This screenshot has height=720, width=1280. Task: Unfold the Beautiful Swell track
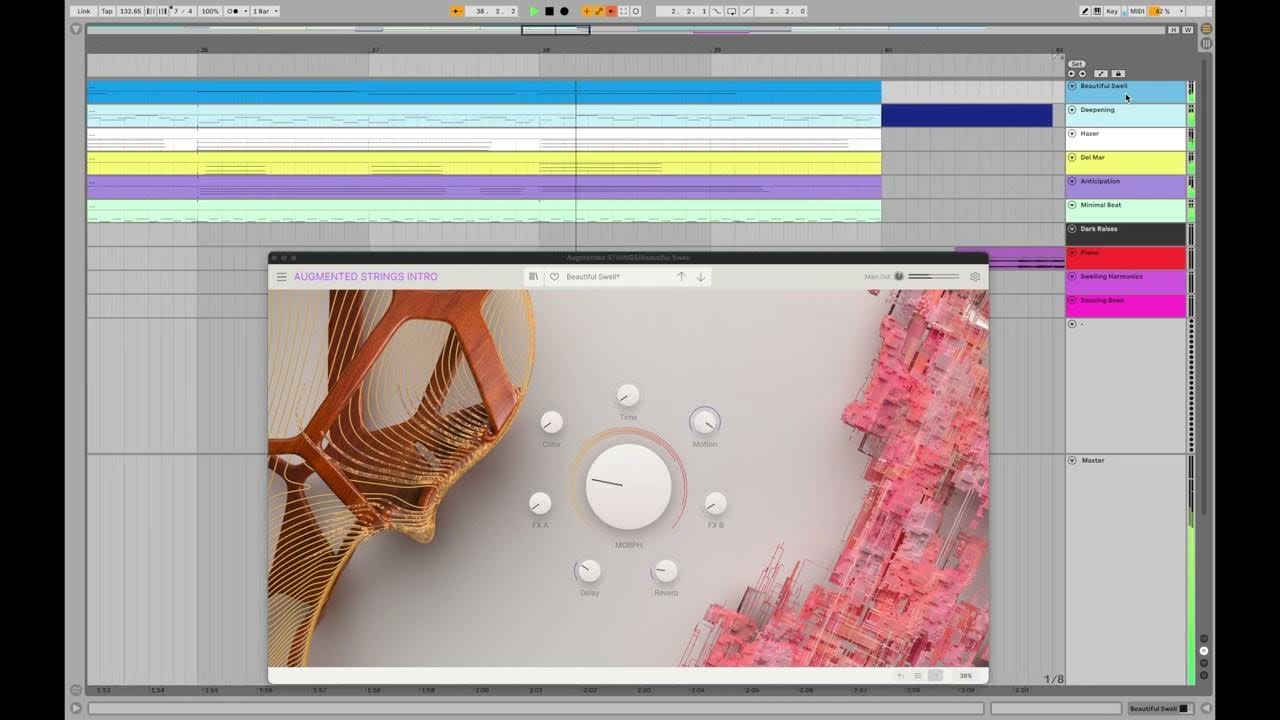pos(1072,86)
